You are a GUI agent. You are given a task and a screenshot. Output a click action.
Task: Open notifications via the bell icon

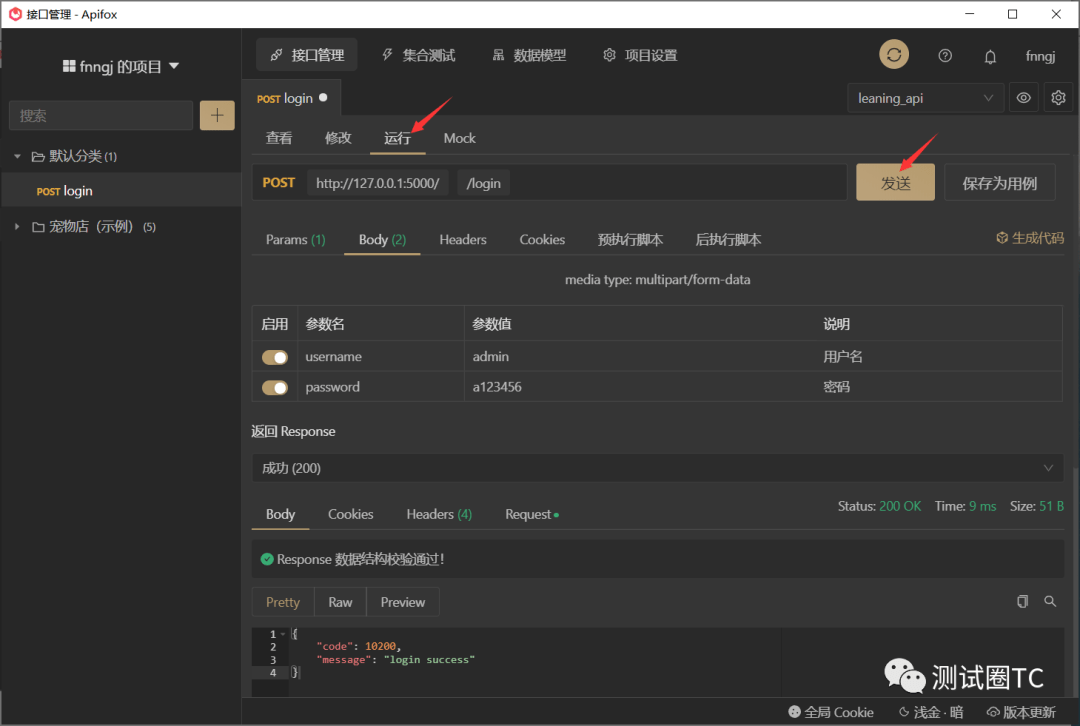tap(990, 56)
